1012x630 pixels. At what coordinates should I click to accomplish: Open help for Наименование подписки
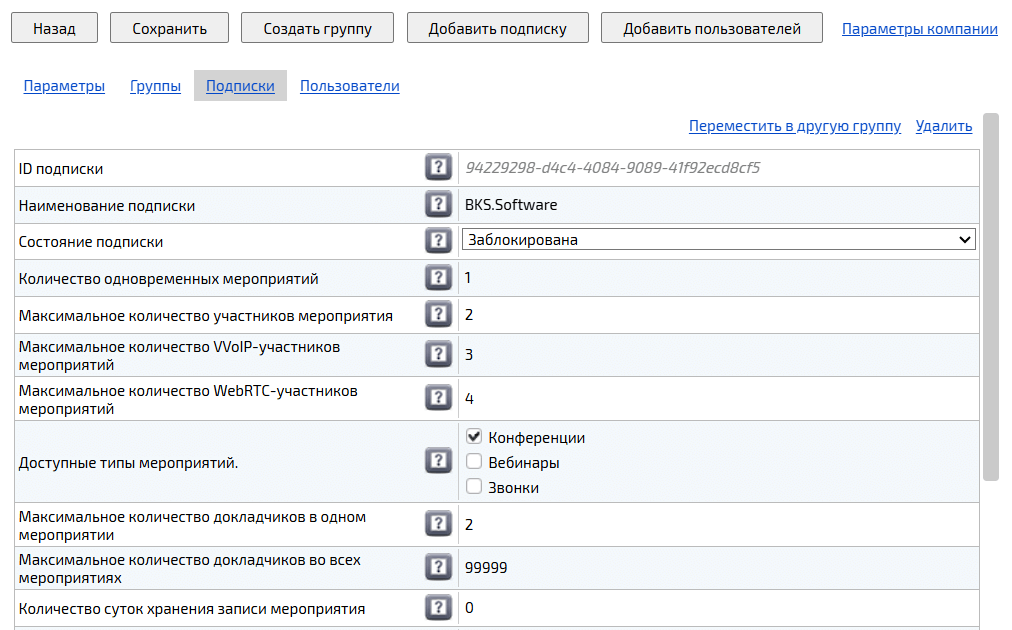coord(438,204)
